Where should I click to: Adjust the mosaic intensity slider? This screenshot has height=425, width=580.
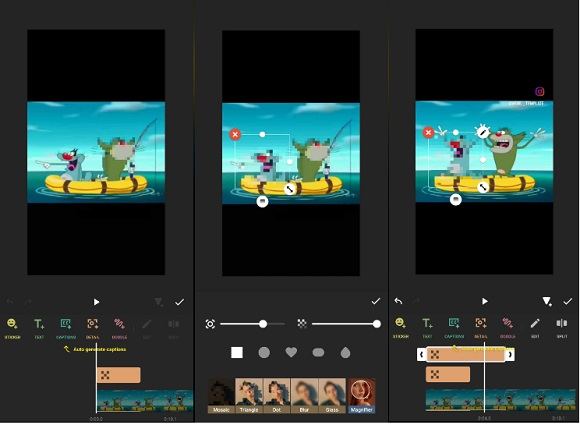[346, 324]
